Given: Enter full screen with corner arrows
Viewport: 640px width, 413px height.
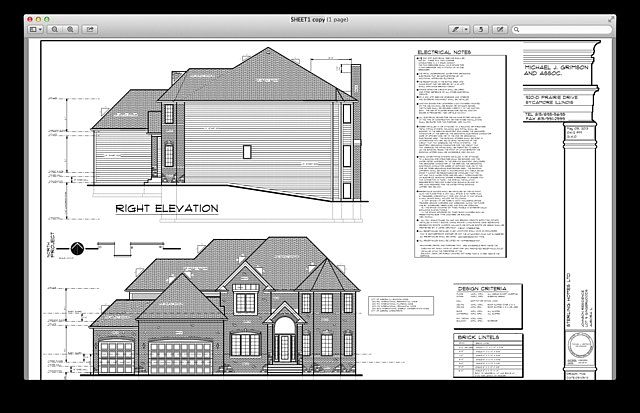Looking at the screenshot, I should pyautogui.click(x=611, y=19).
